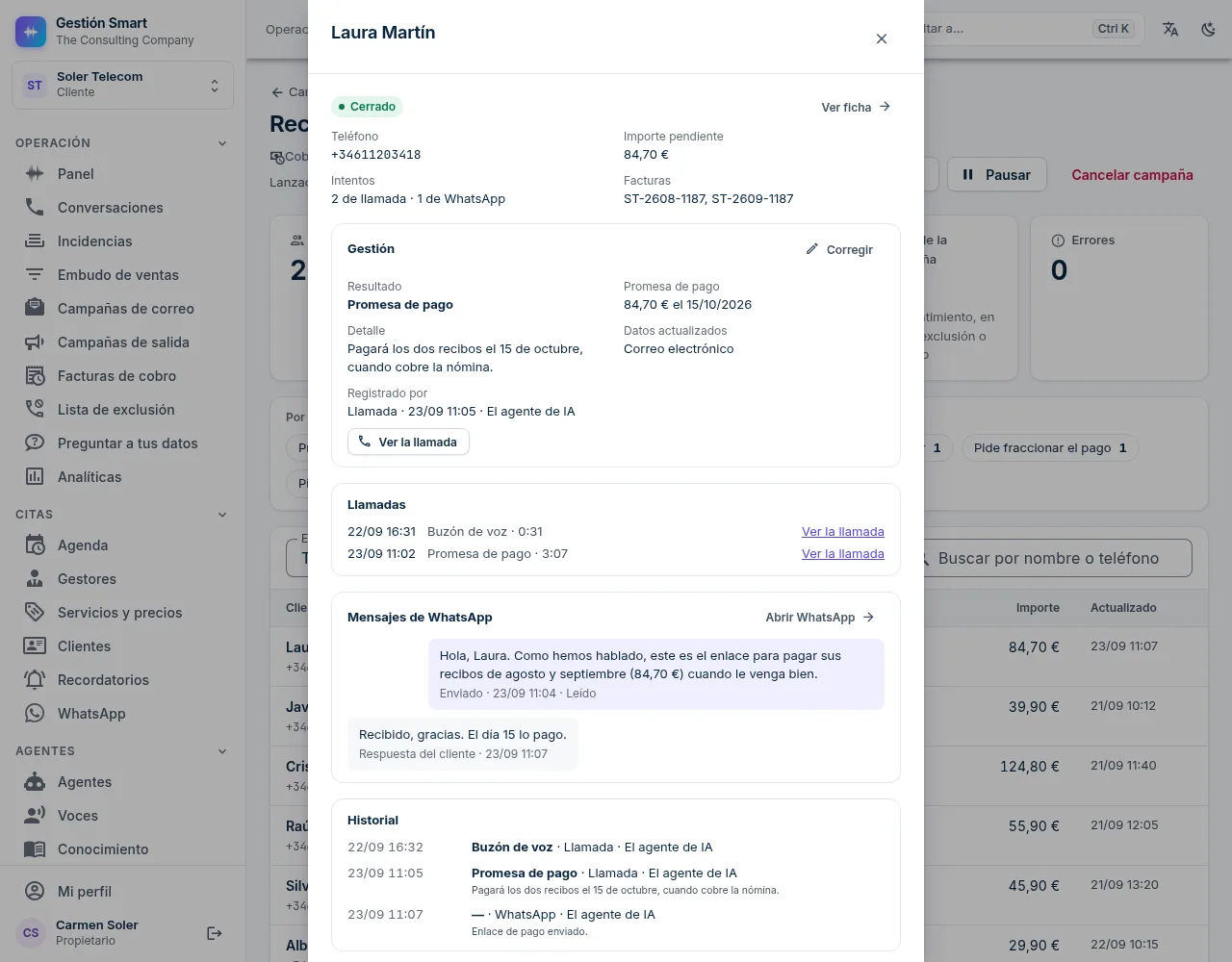Viewport: 1232px width, 962px height.
Task: Expand the Soler Telecom client selector
Action: 123,85
